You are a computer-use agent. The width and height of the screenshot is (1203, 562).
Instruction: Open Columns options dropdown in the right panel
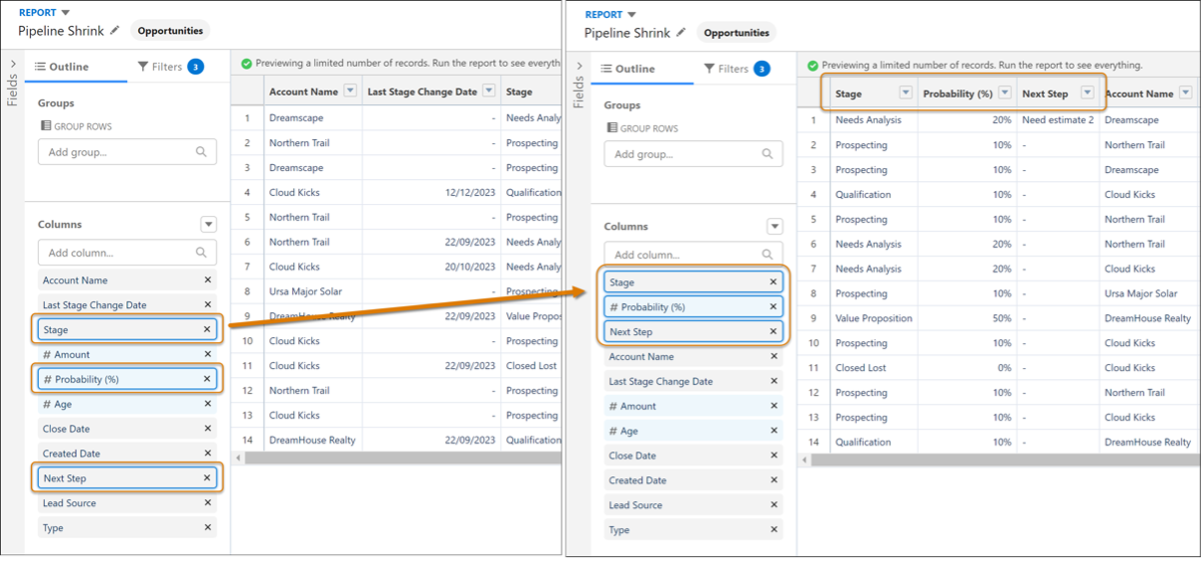point(774,226)
